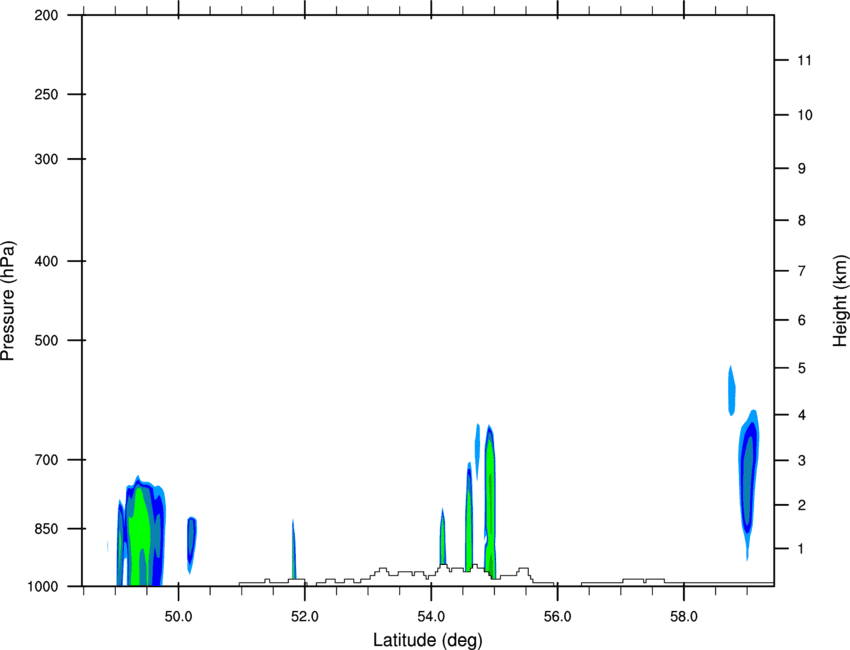Click height label 11
This screenshot has height=650, width=850.
pyautogui.click(x=804, y=60)
